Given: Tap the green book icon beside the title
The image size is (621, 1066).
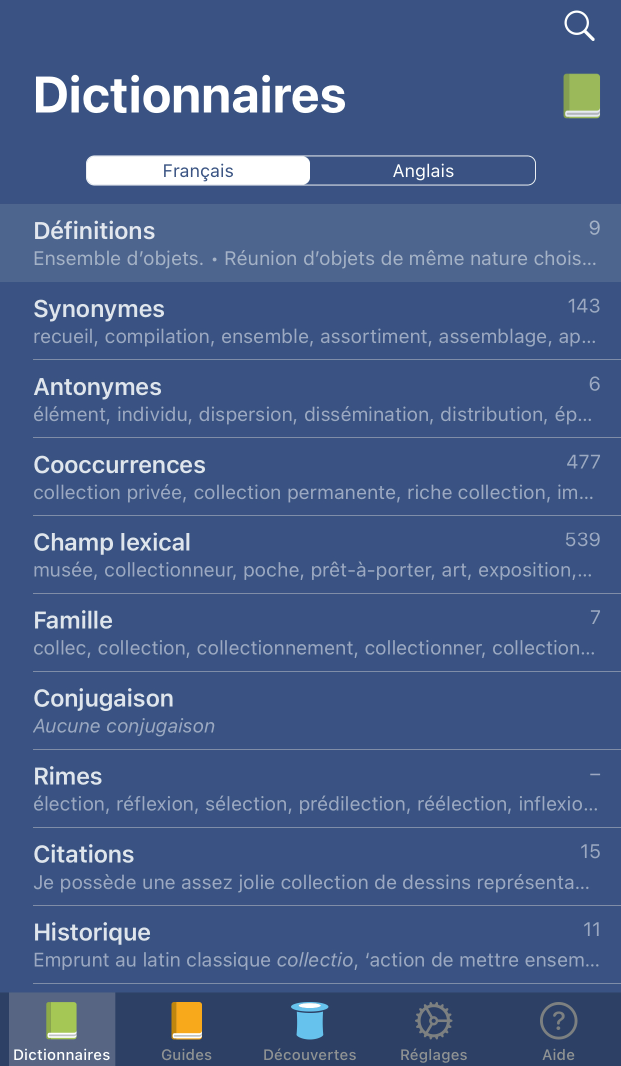Looking at the screenshot, I should tap(581, 97).
